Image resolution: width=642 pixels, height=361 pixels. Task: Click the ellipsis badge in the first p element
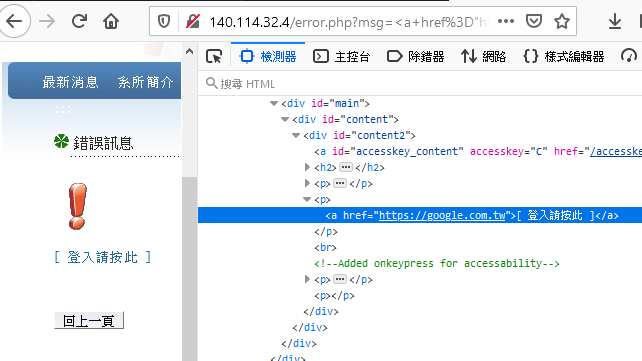[x=340, y=183]
